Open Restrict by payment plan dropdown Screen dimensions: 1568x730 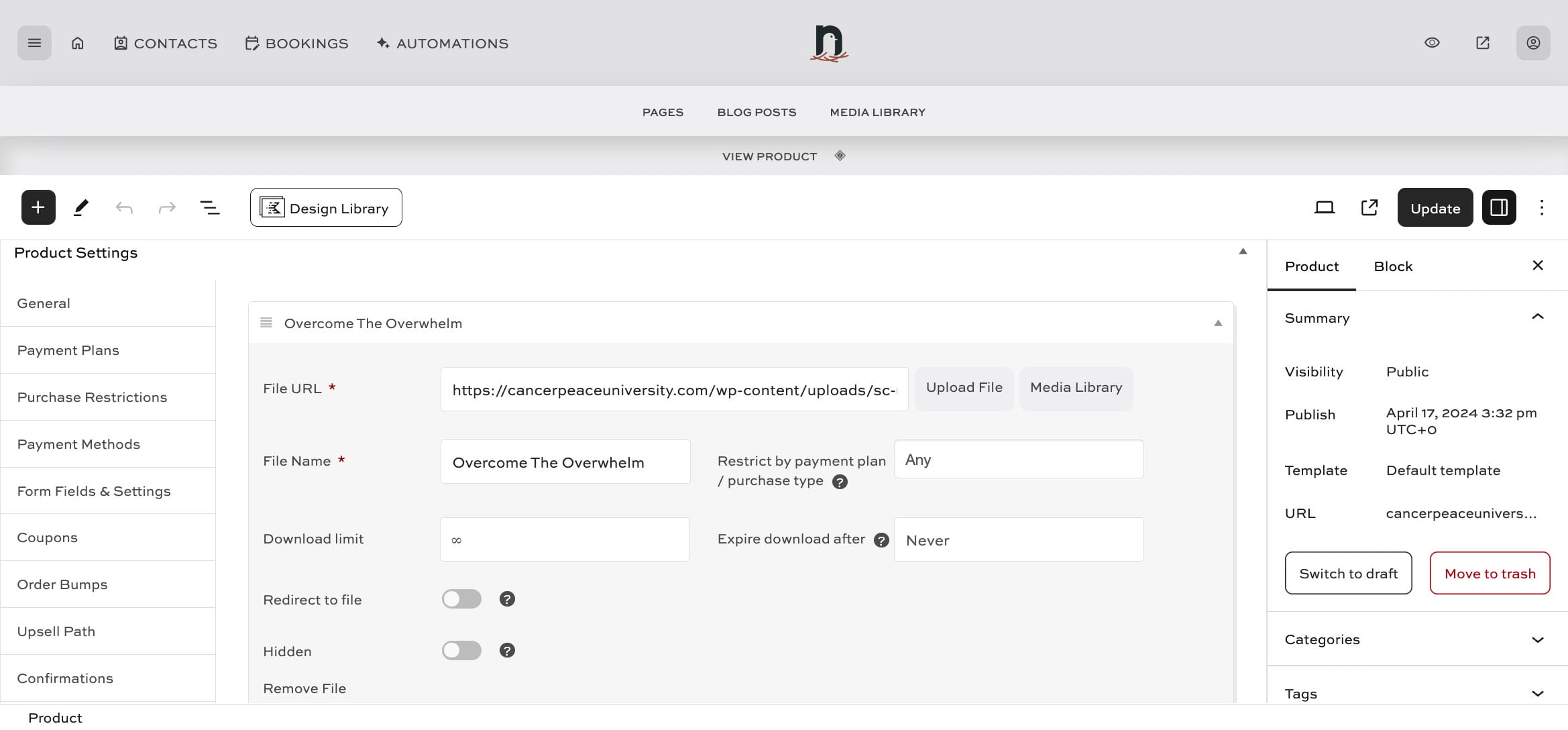tap(1018, 460)
